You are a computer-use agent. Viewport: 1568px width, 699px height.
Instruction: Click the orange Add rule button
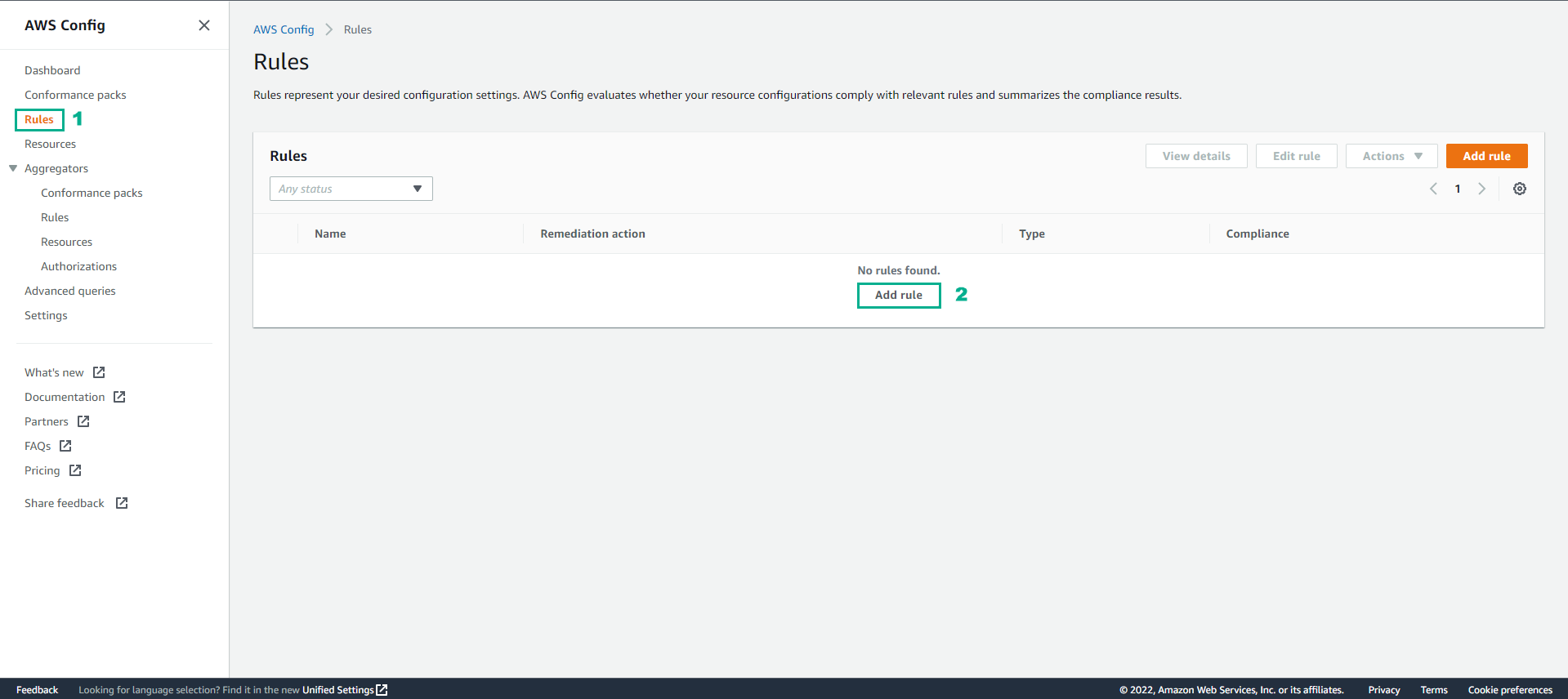(x=1486, y=156)
